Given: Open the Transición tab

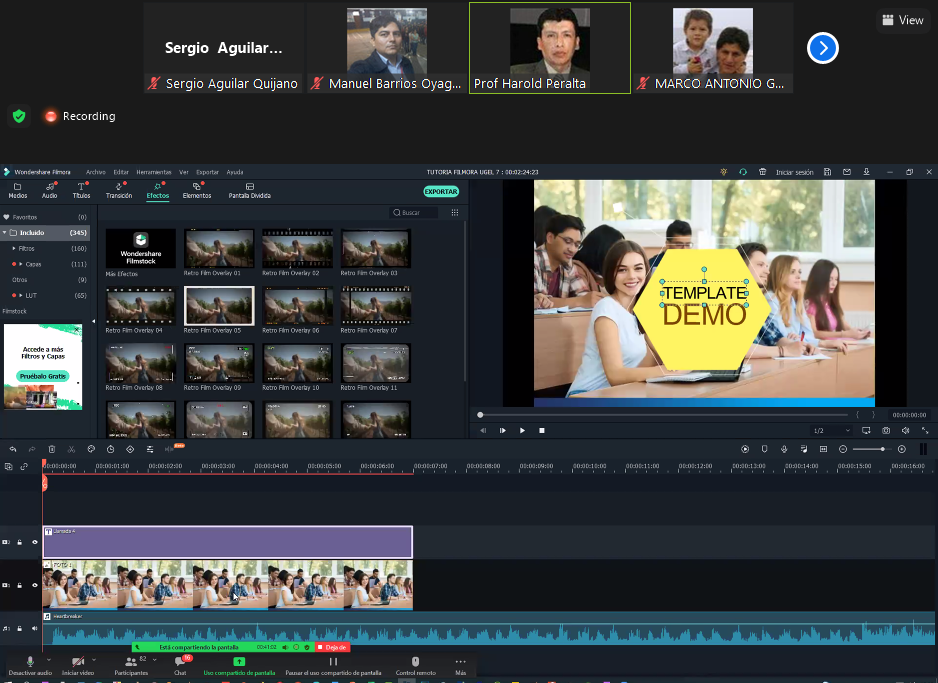Looking at the screenshot, I should (x=118, y=190).
